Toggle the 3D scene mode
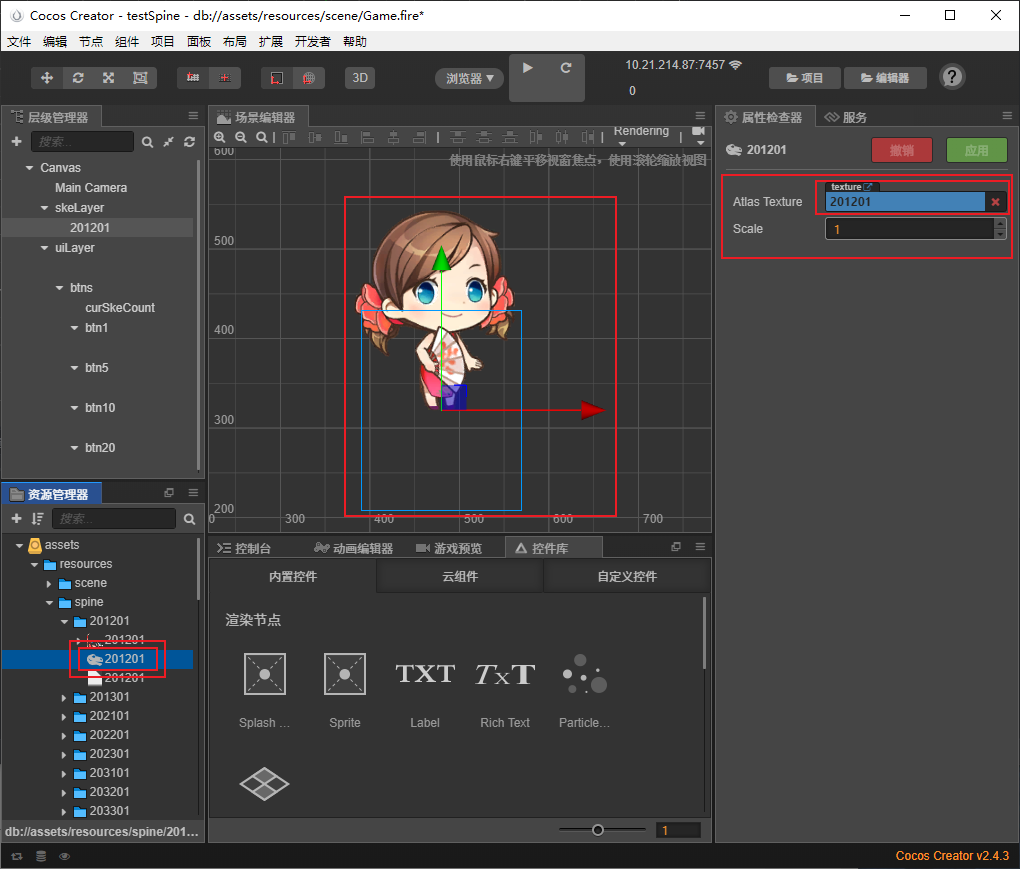The height and width of the screenshot is (869, 1020). pos(360,78)
